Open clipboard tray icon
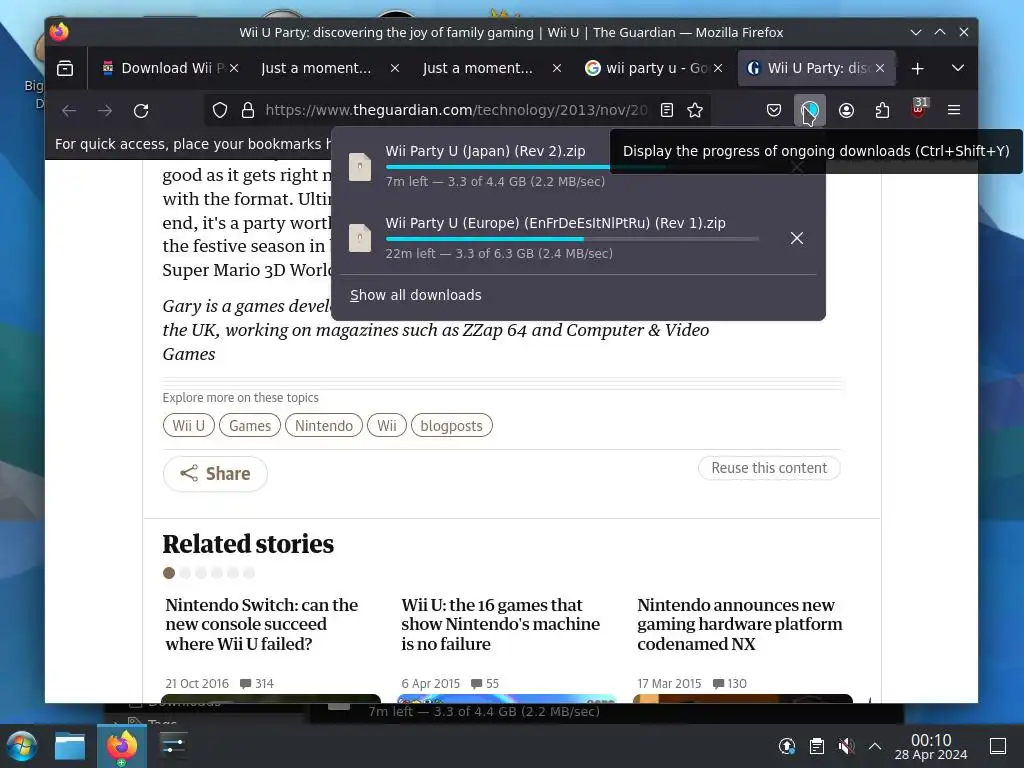This screenshot has width=1024, height=768. coord(816,746)
